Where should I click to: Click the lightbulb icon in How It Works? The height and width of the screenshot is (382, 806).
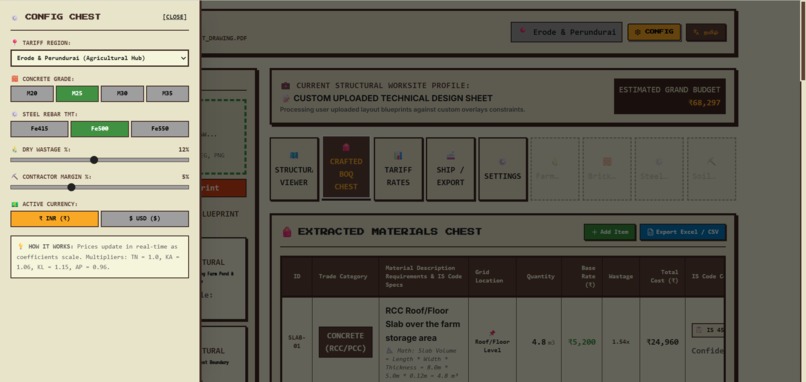20,246
